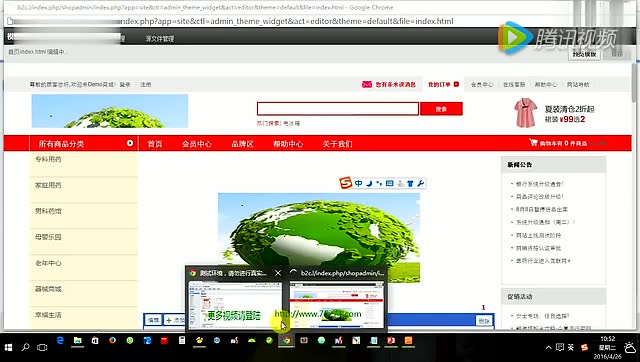Open the orange app icon at taskbar end
640x362 pixels.
408,340
